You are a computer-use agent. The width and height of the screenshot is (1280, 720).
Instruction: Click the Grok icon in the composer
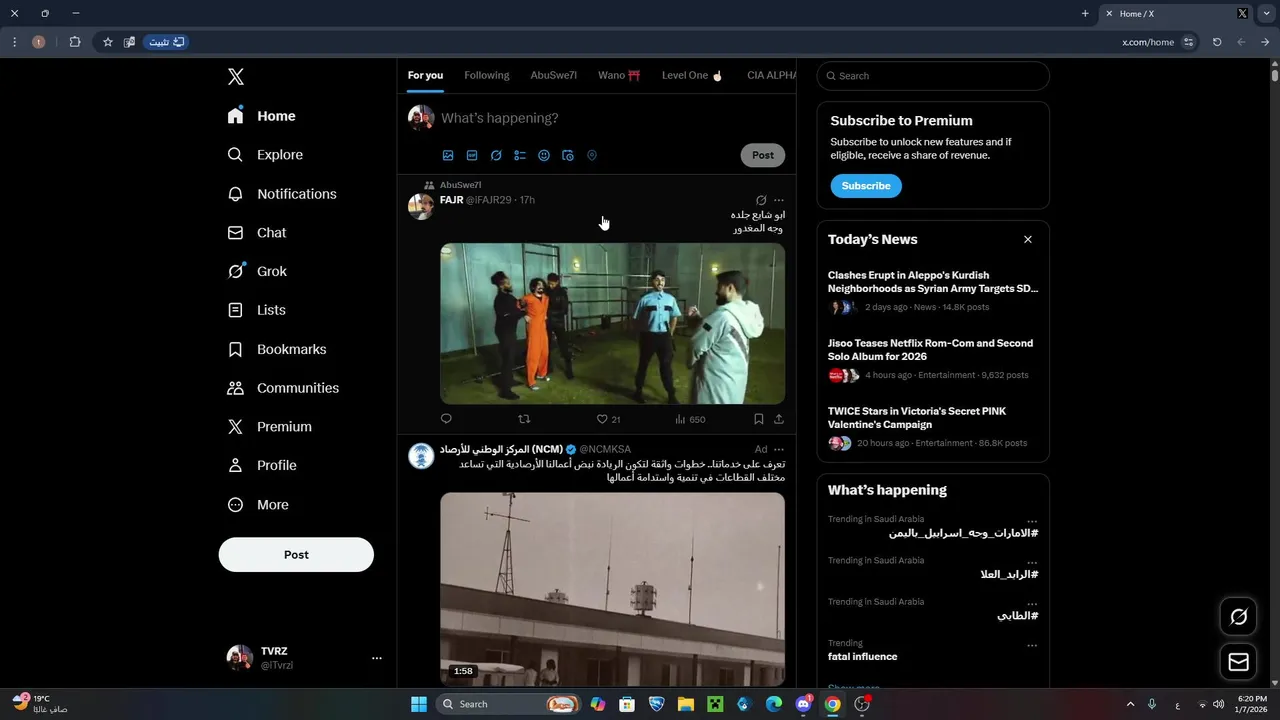click(496, 155)
